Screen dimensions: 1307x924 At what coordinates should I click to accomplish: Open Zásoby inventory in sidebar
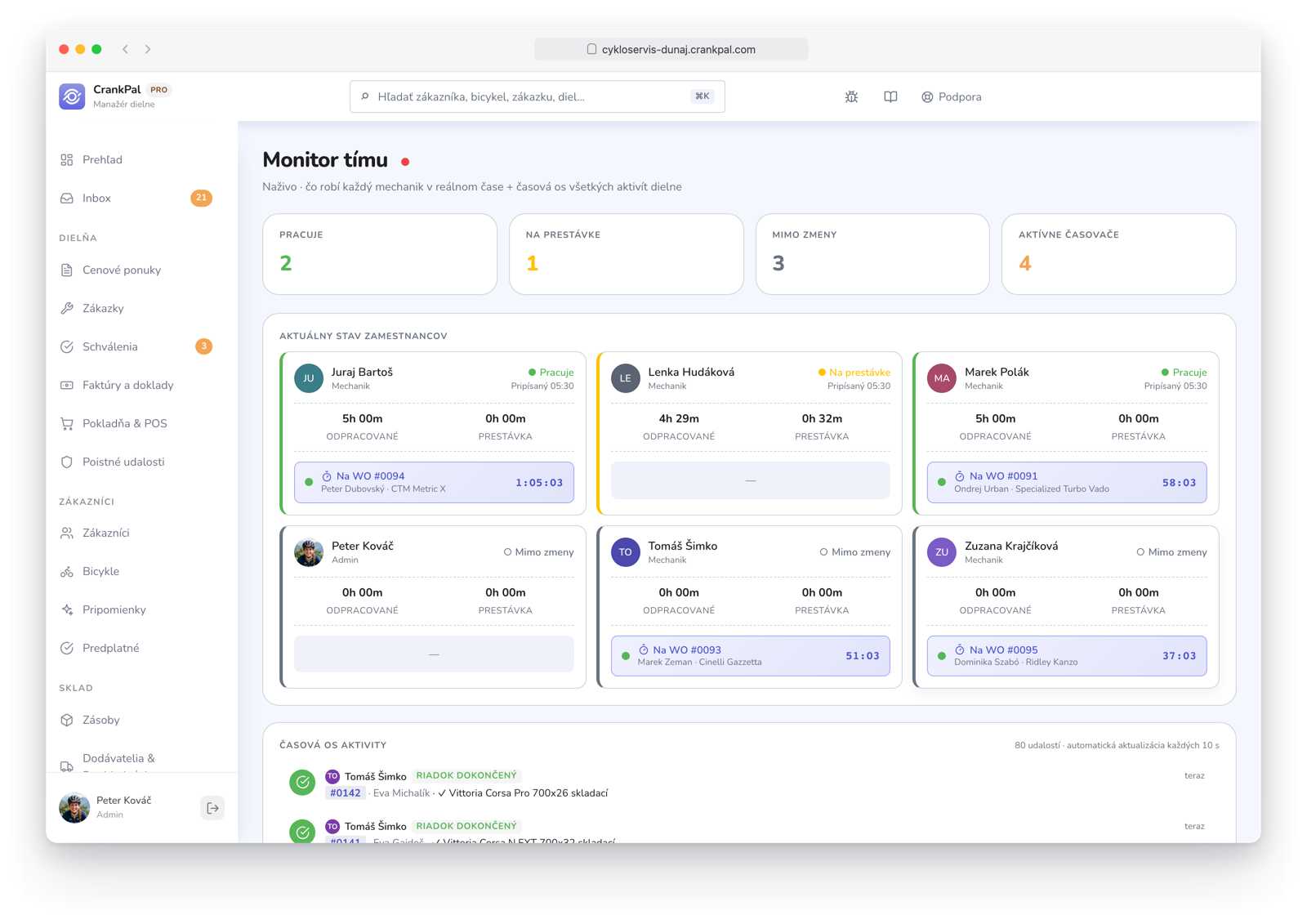(136, 720)
